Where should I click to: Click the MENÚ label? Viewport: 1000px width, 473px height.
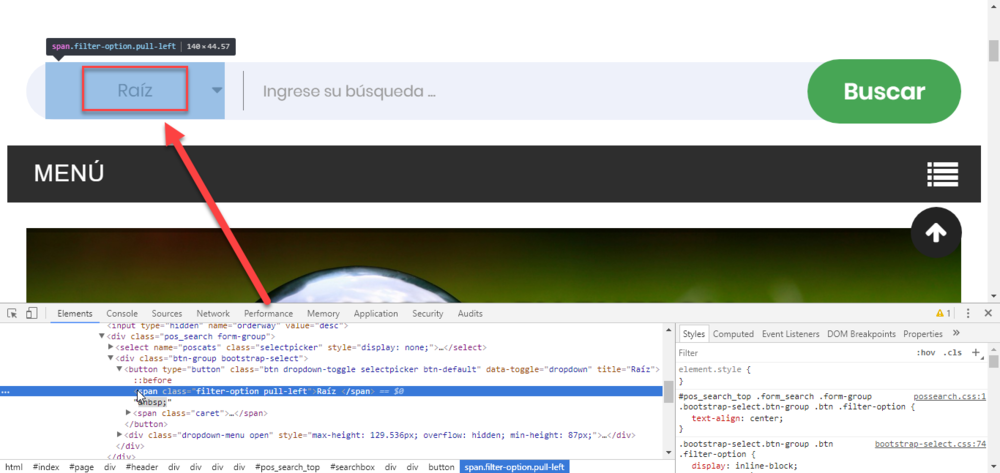click(x=69, y=173)
